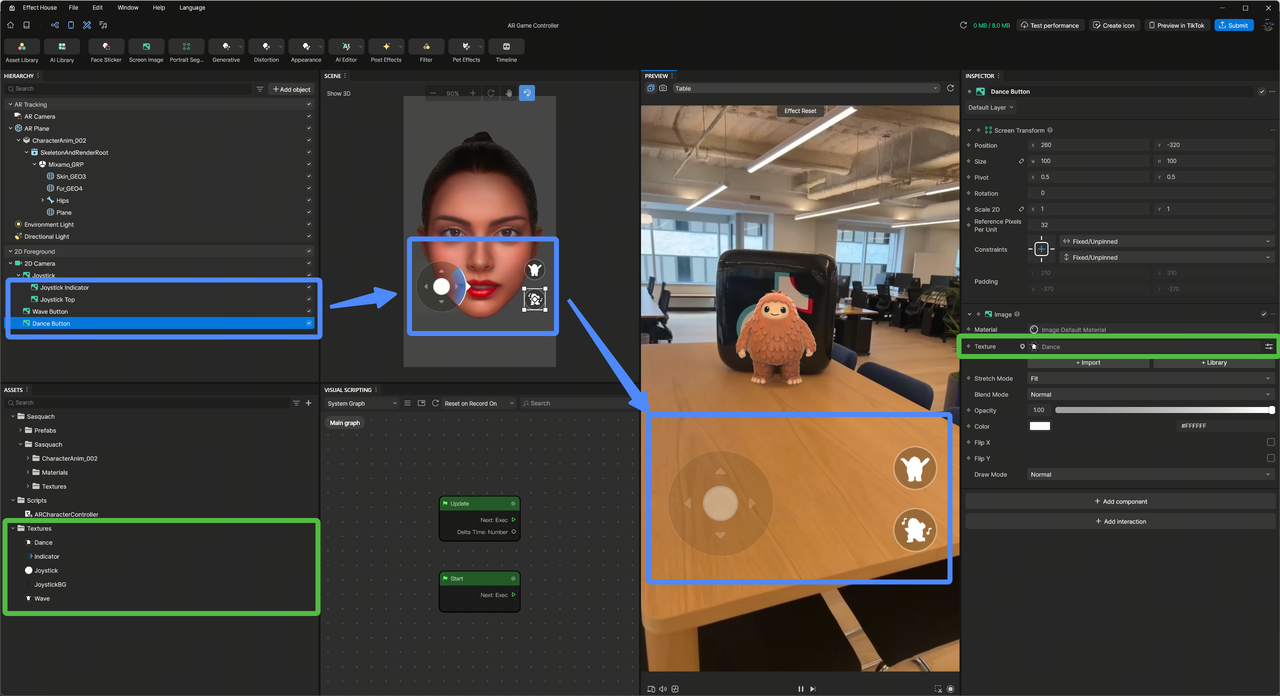This screenshot has height=696, width=1280.
Task: Enable the Flip Y checkbox
Action: click(x=1271, y=458)
